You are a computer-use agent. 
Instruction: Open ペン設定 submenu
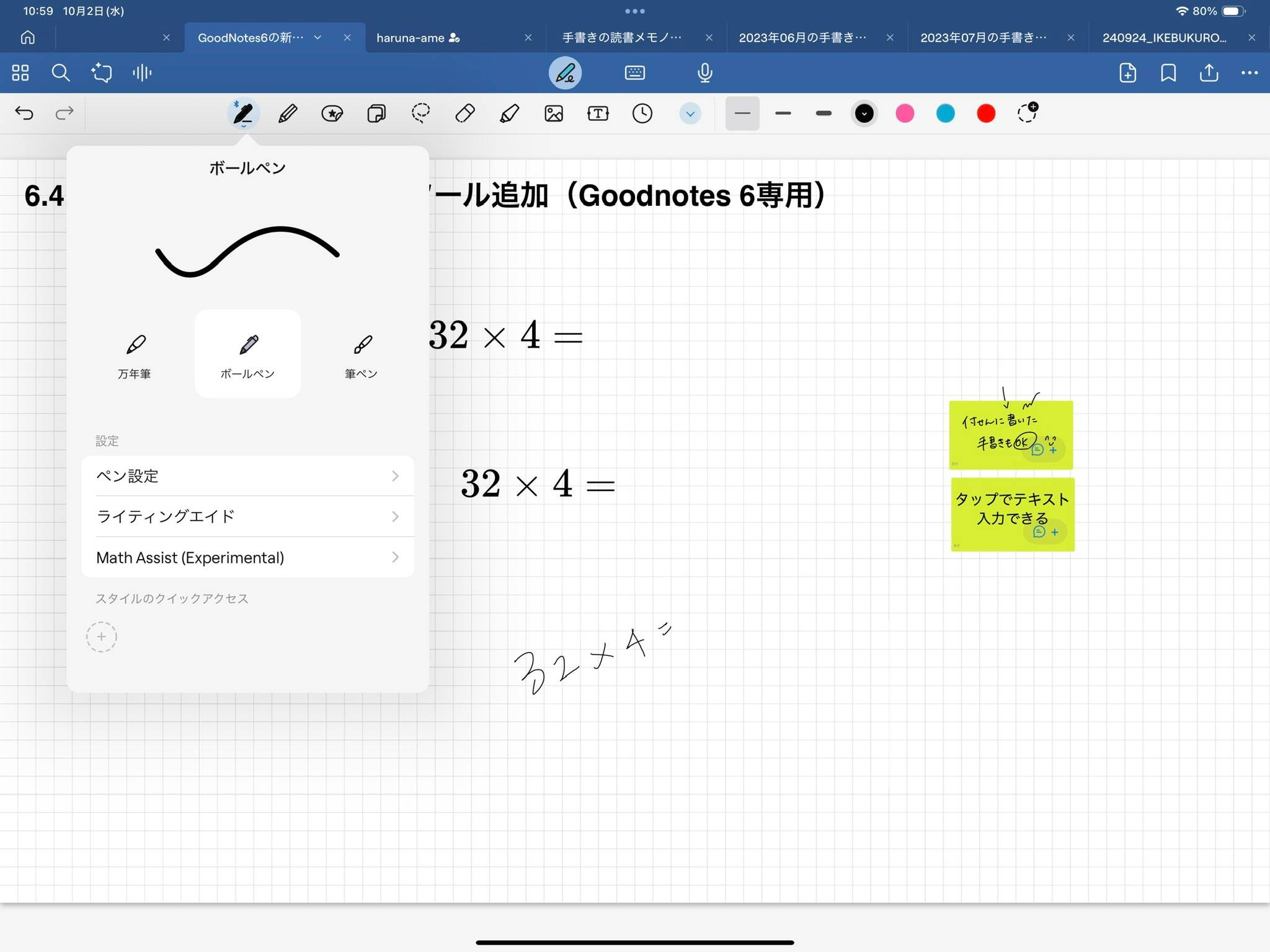tap(247, 476)
